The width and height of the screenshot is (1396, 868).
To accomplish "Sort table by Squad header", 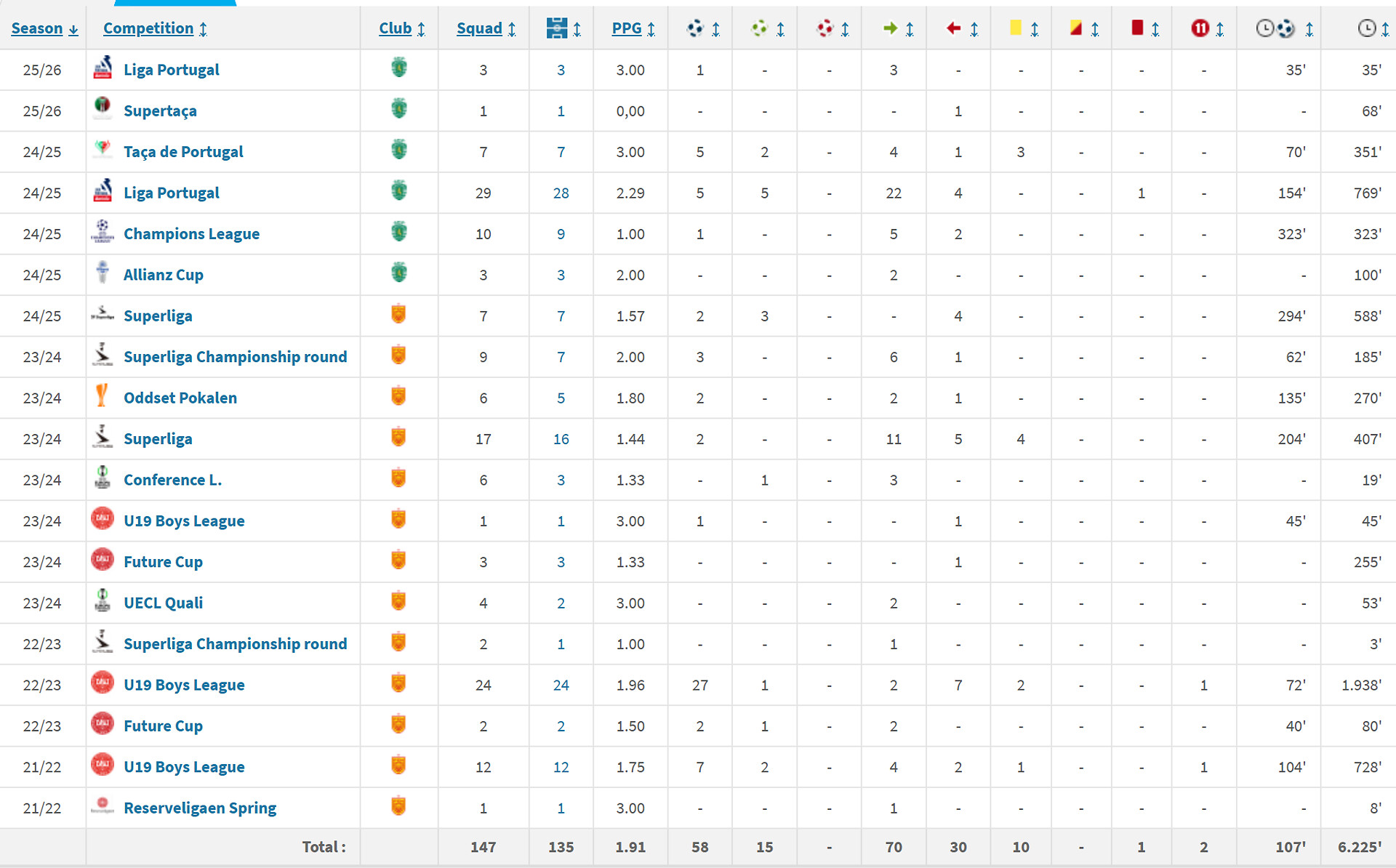I will click(479, 28).
